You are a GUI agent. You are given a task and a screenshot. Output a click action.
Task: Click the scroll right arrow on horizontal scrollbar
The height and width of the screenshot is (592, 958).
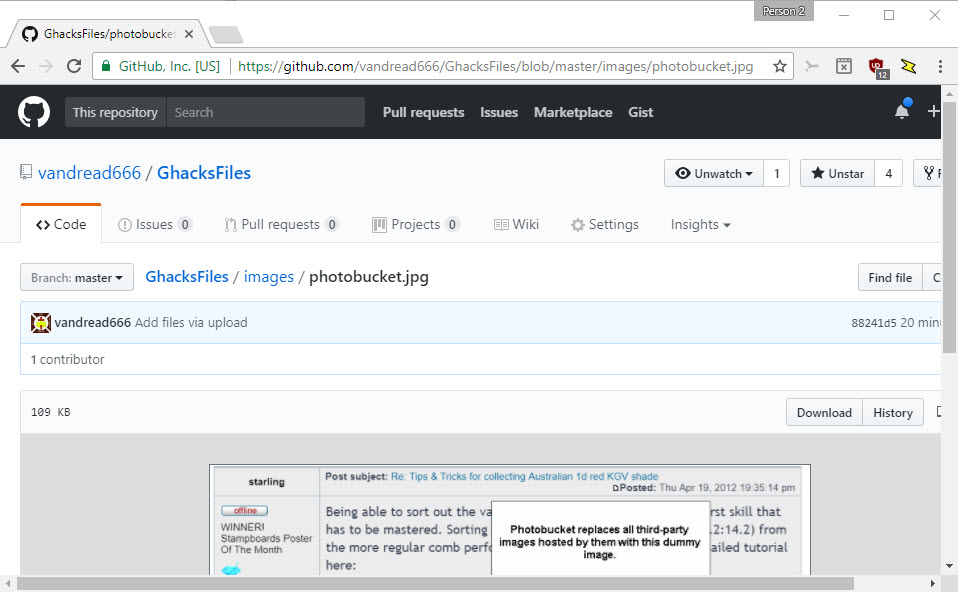tap(932, 583)
